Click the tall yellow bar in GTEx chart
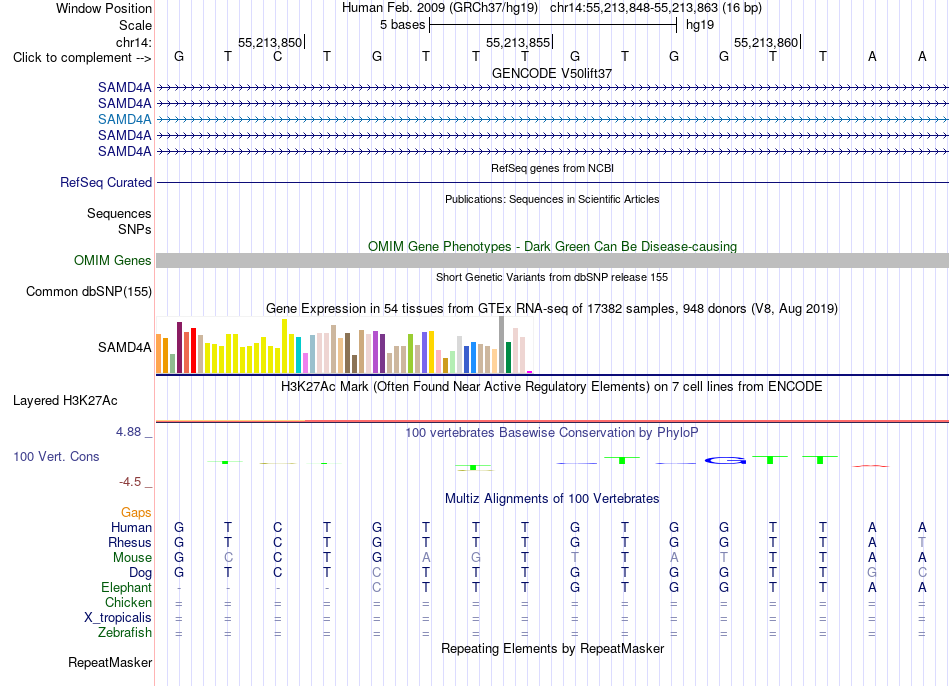 point(284,346)
